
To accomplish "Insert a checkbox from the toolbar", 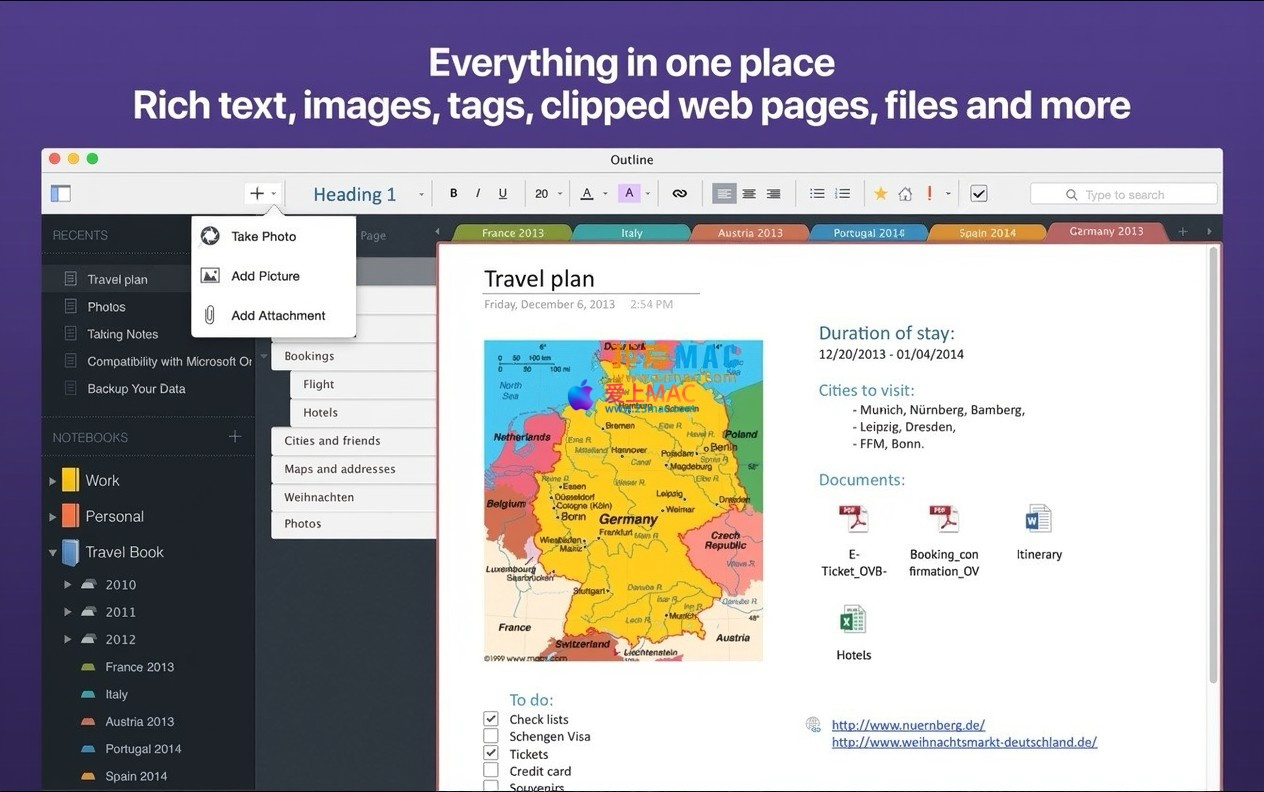I will [x=979, y=194].
